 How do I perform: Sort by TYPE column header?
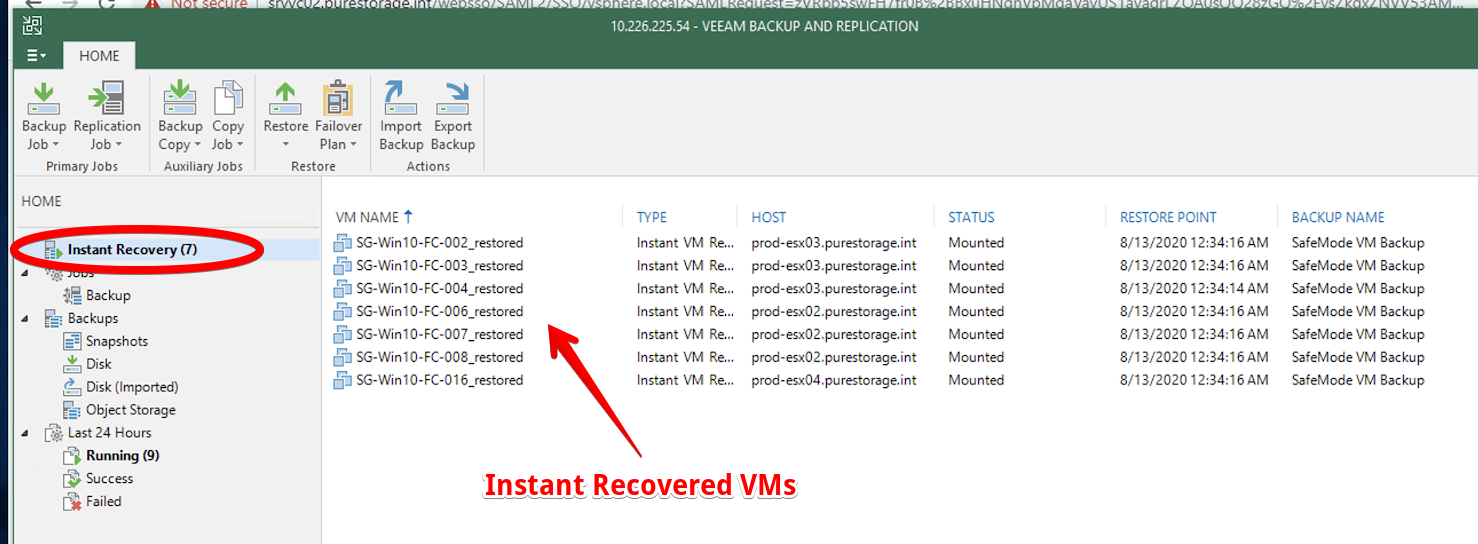coord(651,217)
